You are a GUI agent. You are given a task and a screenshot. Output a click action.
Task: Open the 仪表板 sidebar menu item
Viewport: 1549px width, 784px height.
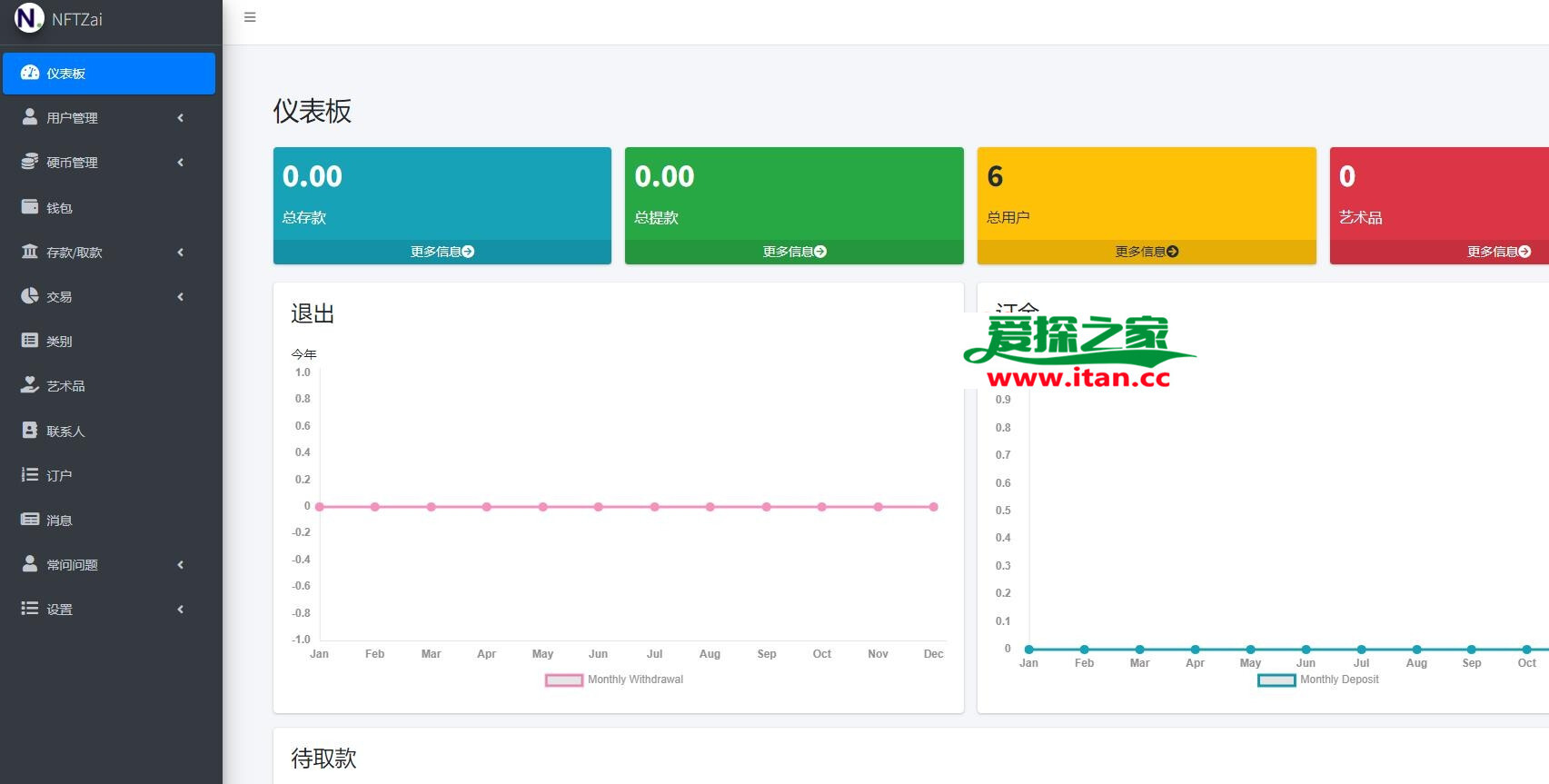(x=109, y=74)
